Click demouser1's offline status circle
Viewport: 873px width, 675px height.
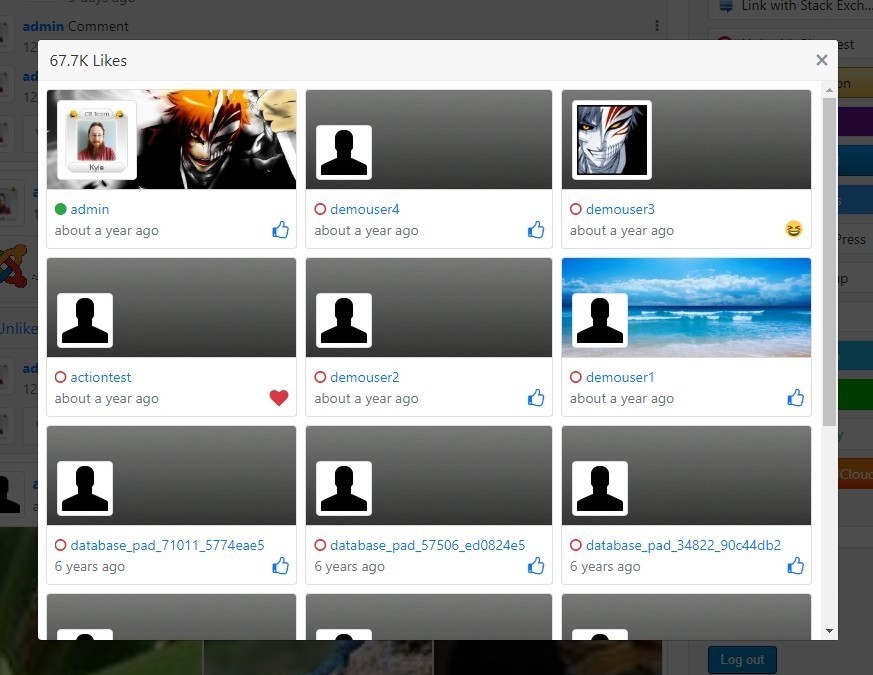click(x=576, y=378)
